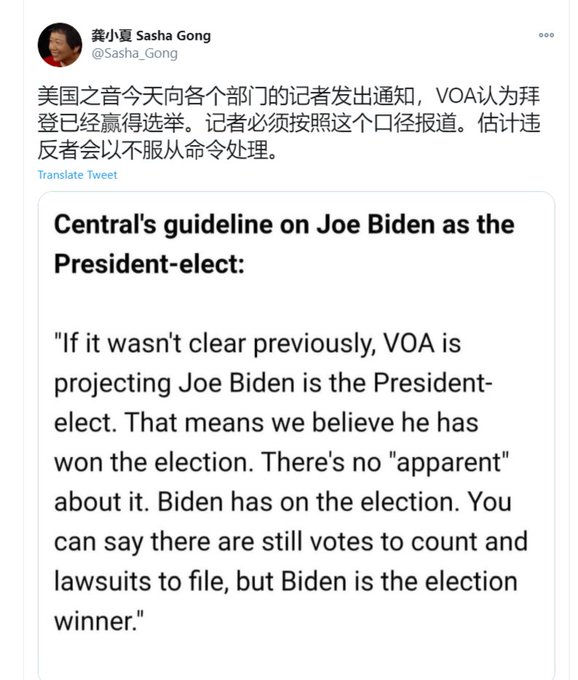Image resolution: width=578 pixels, height=680 pixels.
Task: Click the final word 'winner.' in the quote
Action: click(98, 621)
